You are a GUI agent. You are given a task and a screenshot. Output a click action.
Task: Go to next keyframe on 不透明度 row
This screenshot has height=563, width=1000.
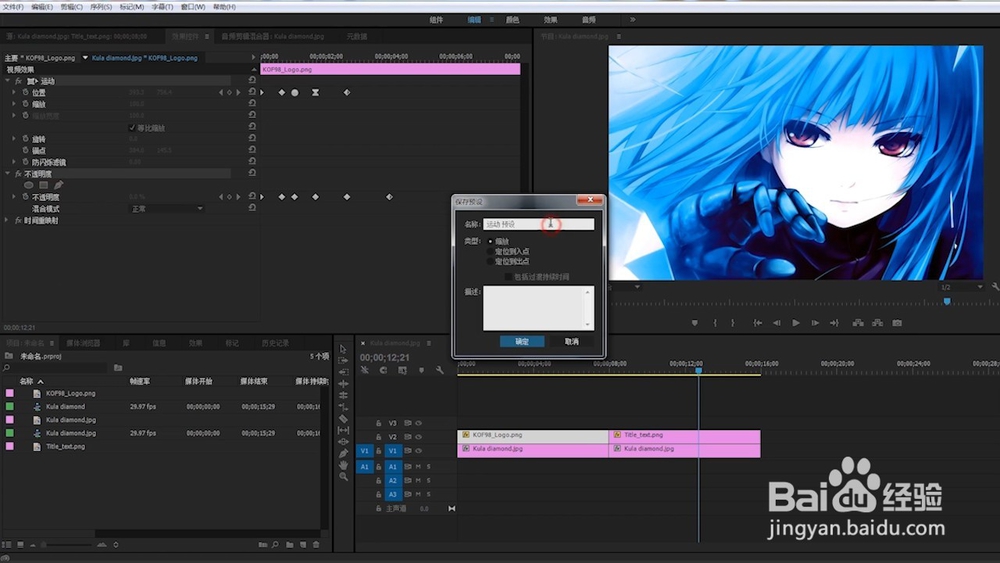(238, 197)
